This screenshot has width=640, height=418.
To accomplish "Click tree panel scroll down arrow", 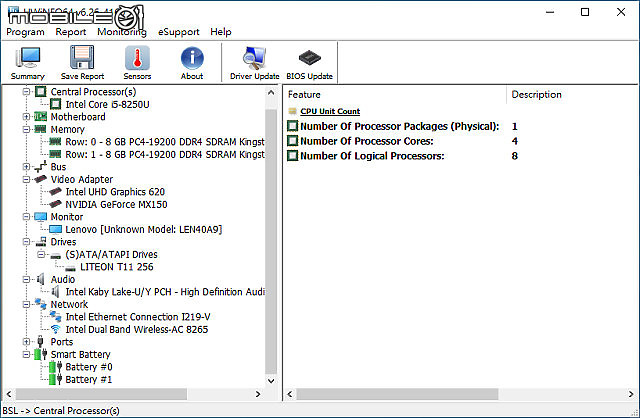I will click(x=271, y=381).
